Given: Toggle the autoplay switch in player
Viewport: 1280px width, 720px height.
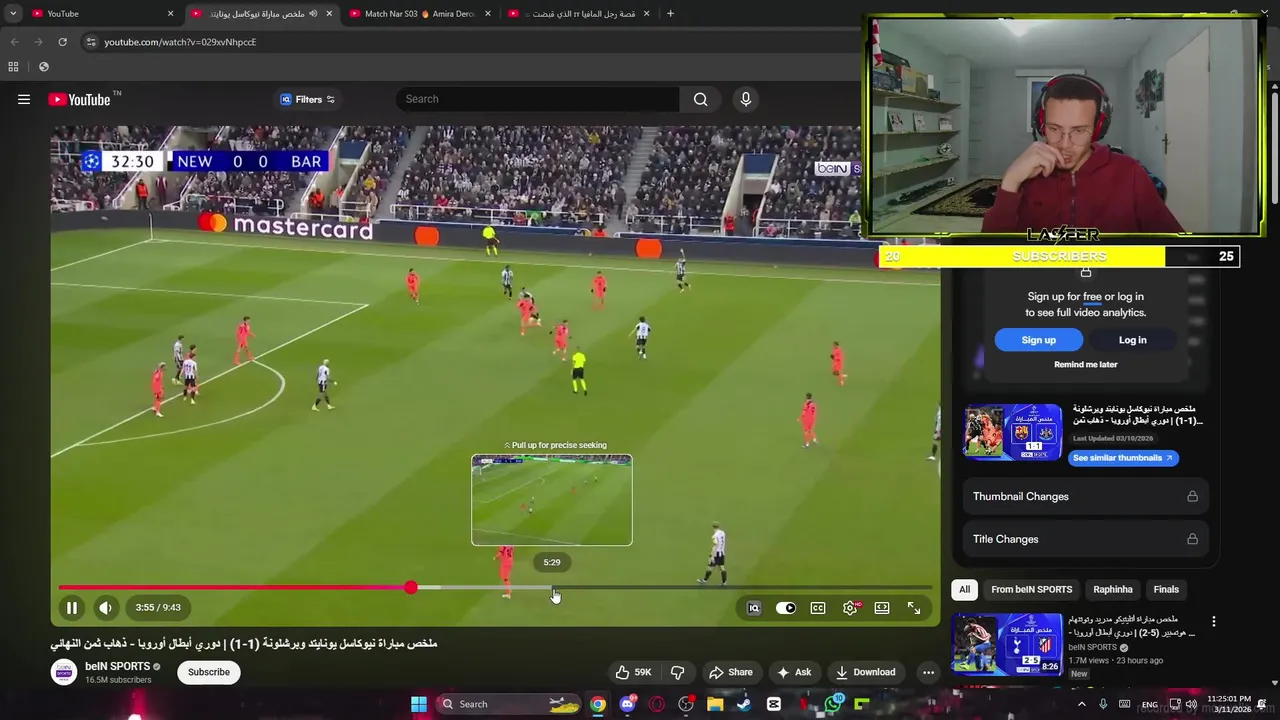Looking at the screenshot, I should [786, 608].
